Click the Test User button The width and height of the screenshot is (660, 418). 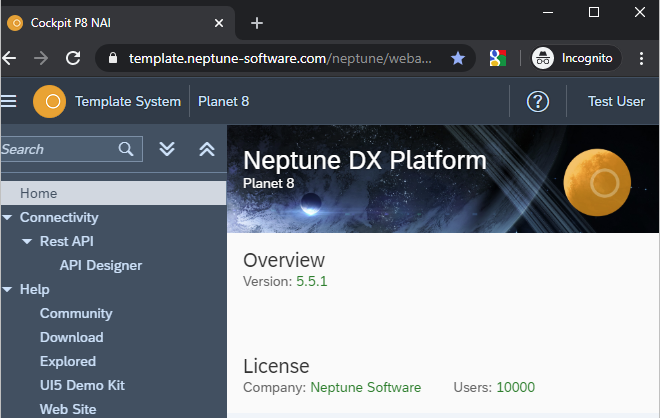(x=615, y=101)
